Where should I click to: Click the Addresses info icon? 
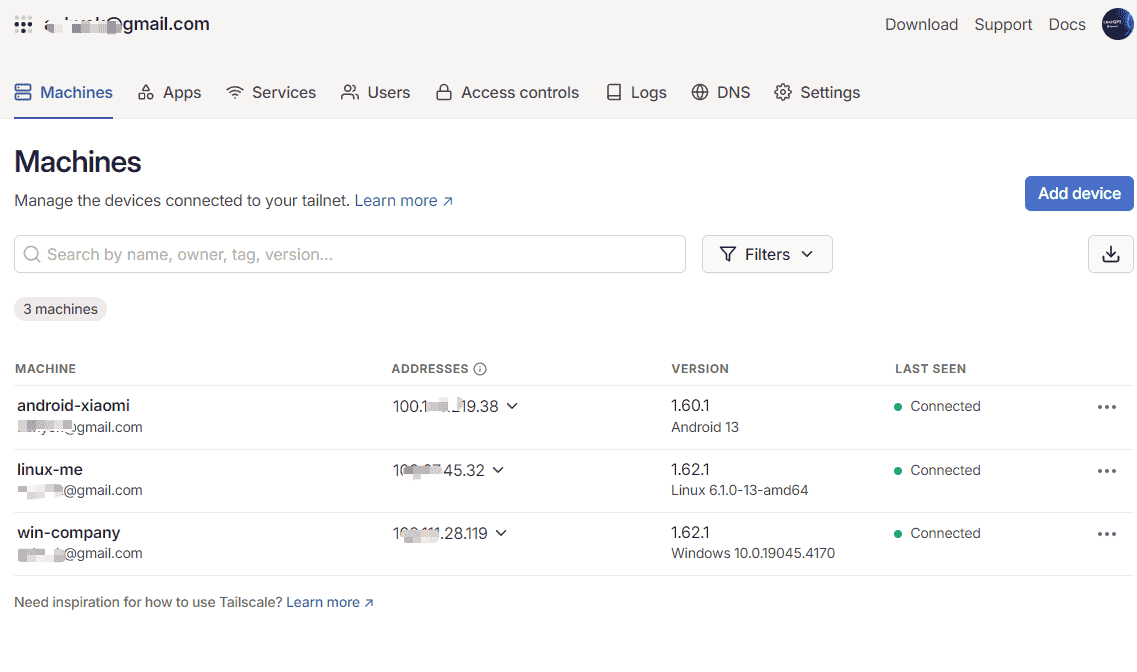tap(480, 369)
